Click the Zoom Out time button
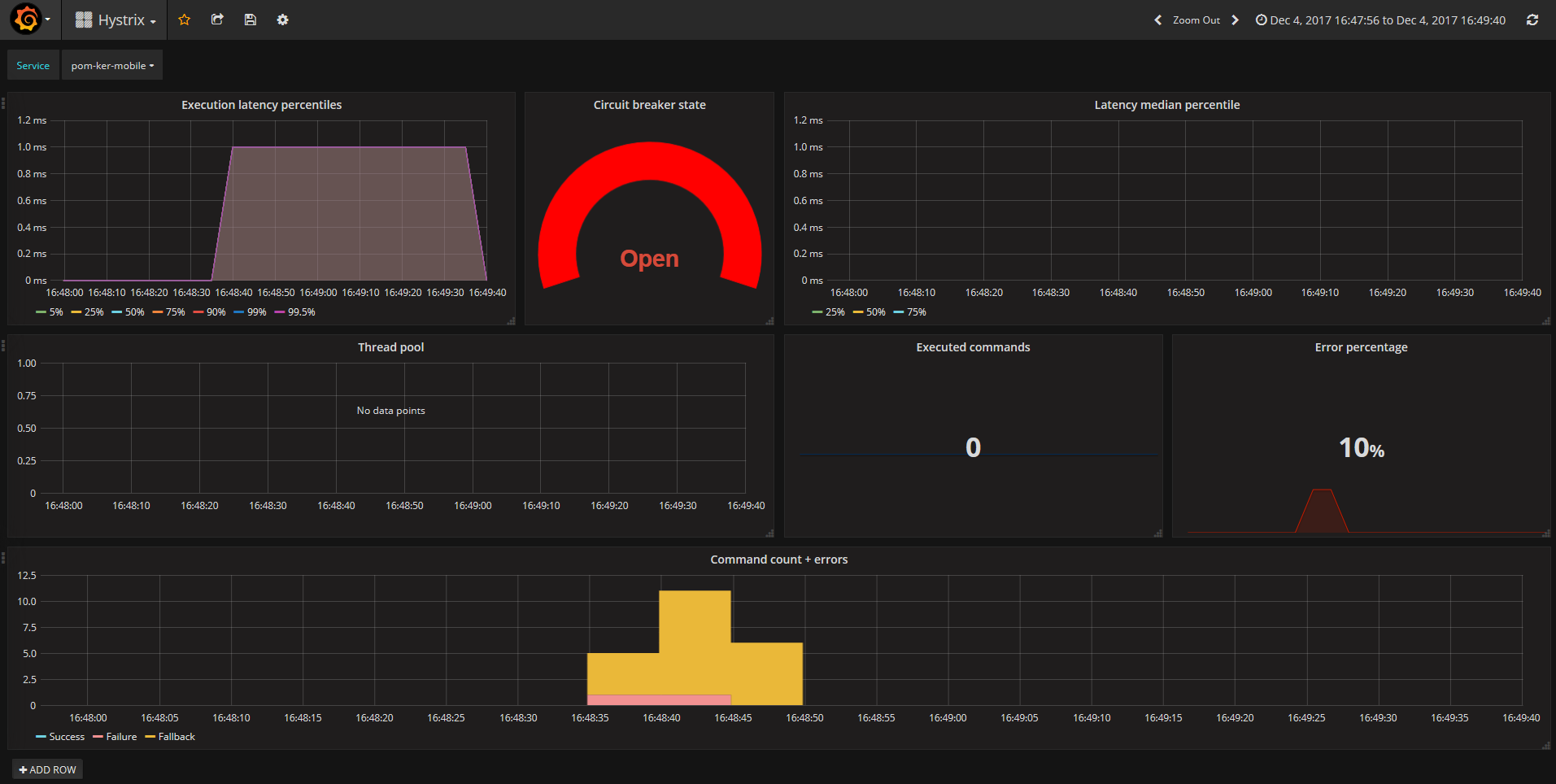 coord(1196,20)
